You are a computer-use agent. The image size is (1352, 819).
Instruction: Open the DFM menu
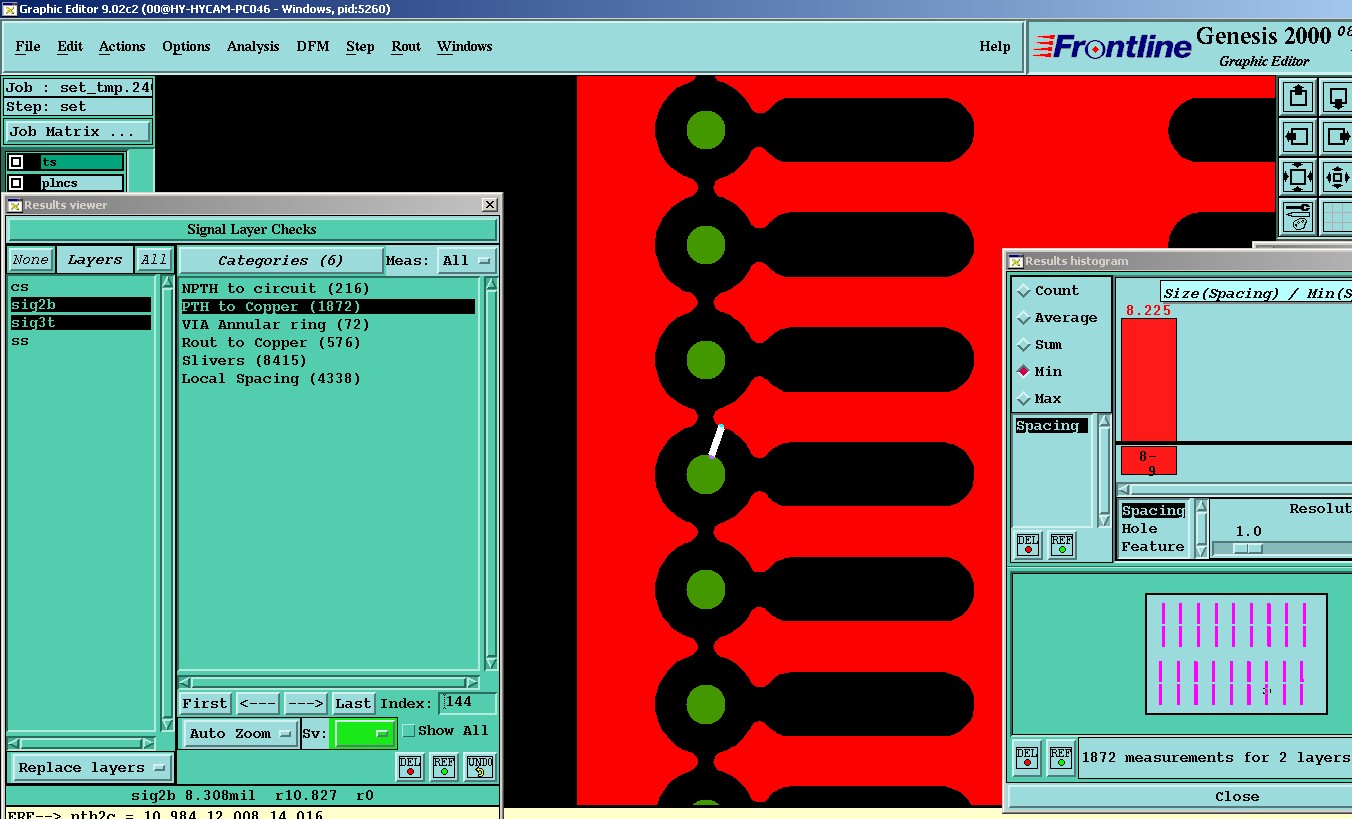click(313, 47)
